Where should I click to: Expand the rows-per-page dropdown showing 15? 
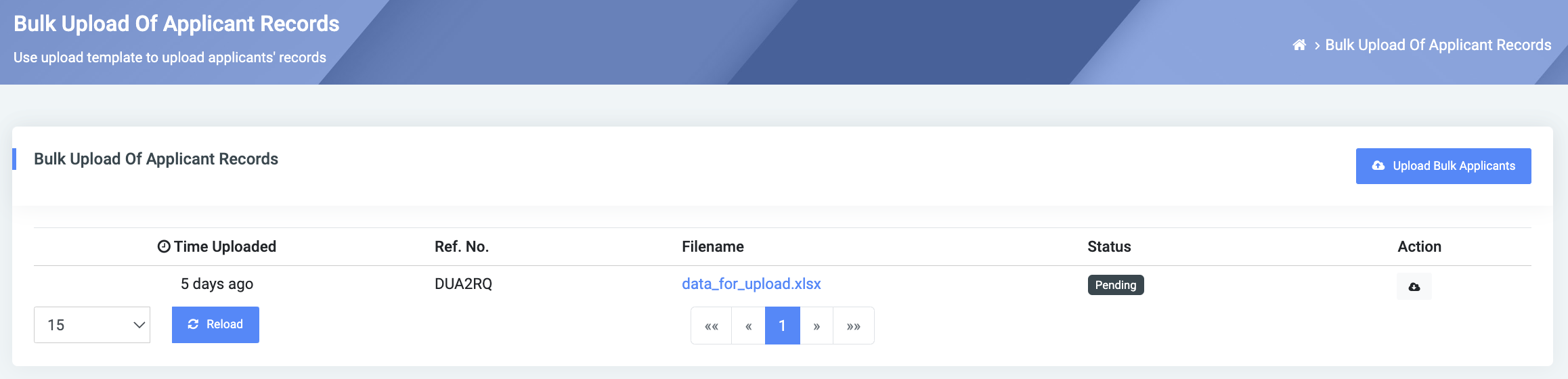(x=92, y=325)
